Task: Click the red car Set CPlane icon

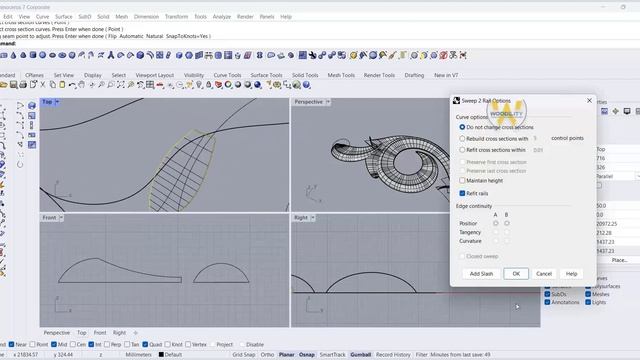Action: (160, 85)
